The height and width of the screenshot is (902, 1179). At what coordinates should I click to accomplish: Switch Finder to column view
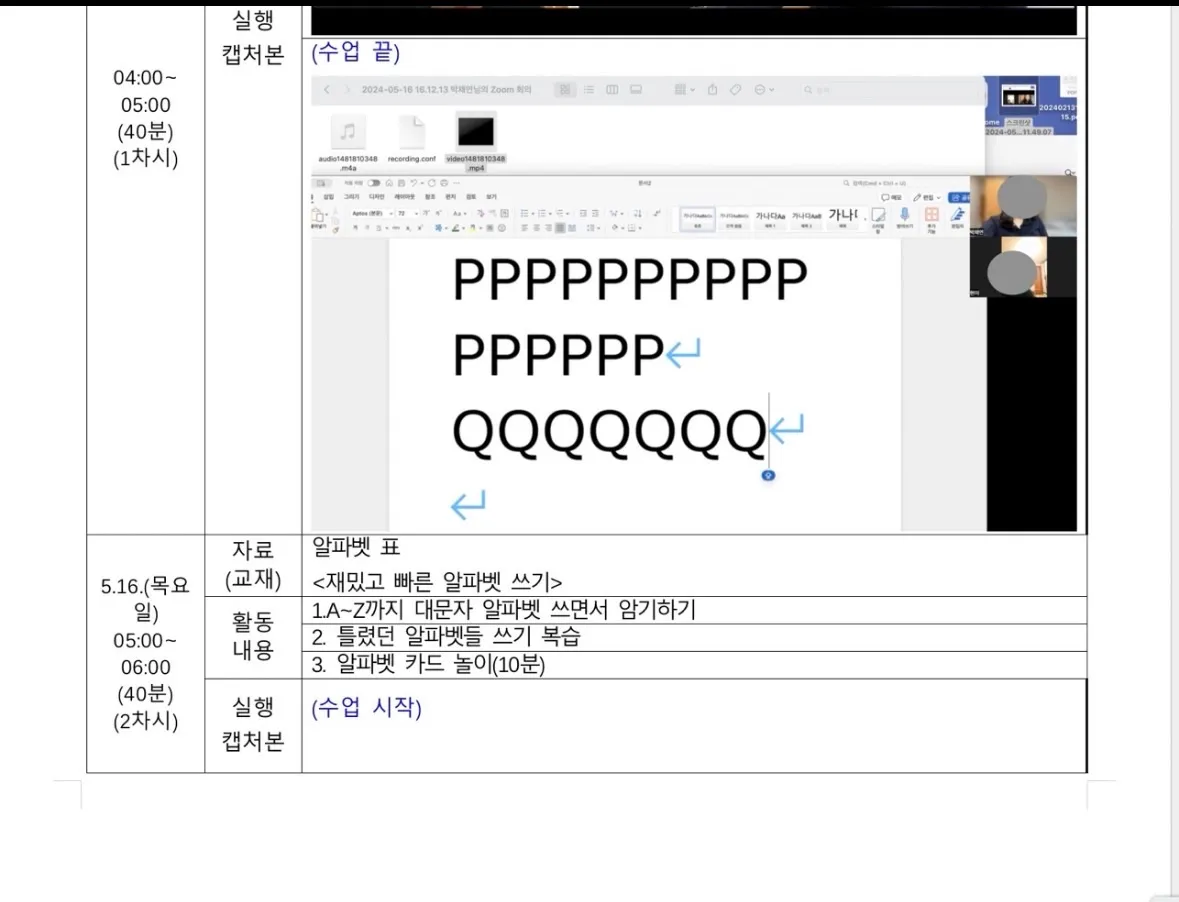pyautogui.click(x=612, y=89)
